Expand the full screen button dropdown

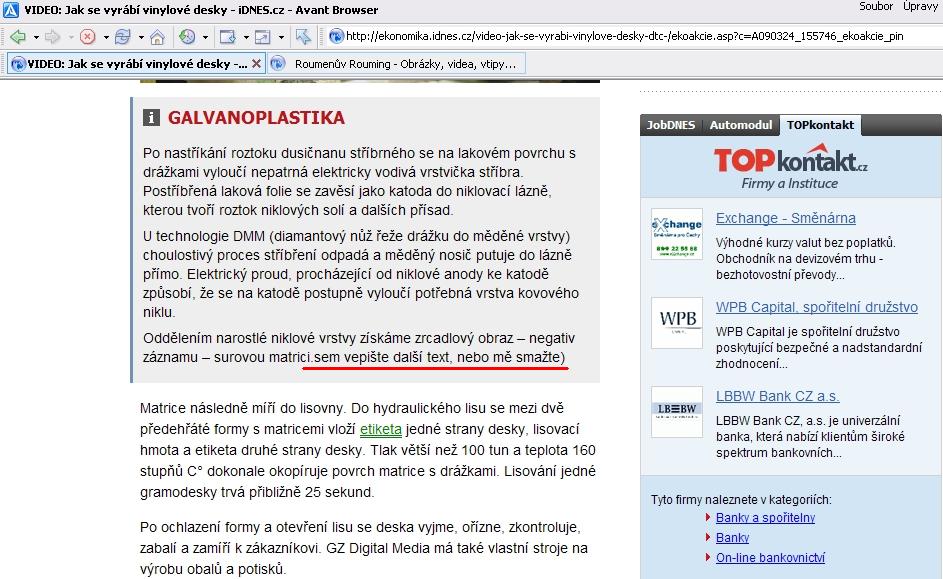[281, 37]
